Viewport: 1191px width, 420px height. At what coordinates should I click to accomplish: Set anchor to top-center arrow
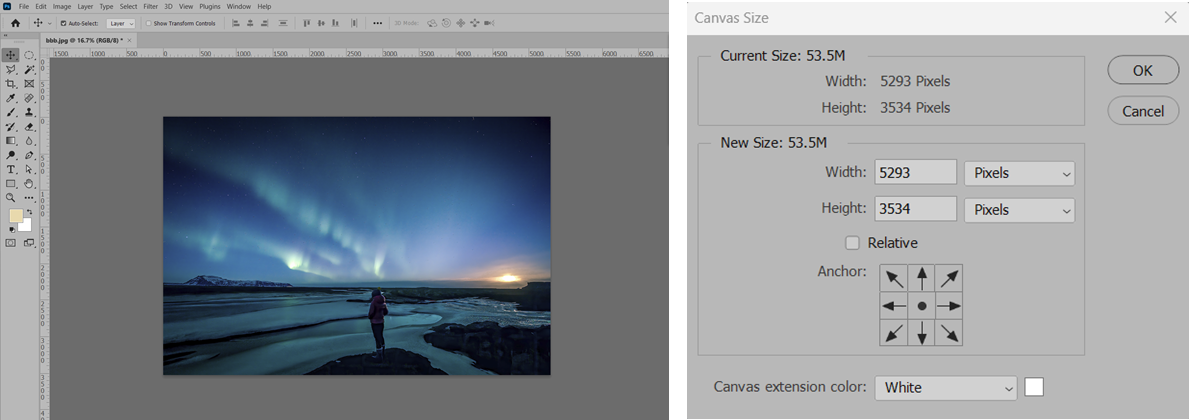click(x=921, y=278)
